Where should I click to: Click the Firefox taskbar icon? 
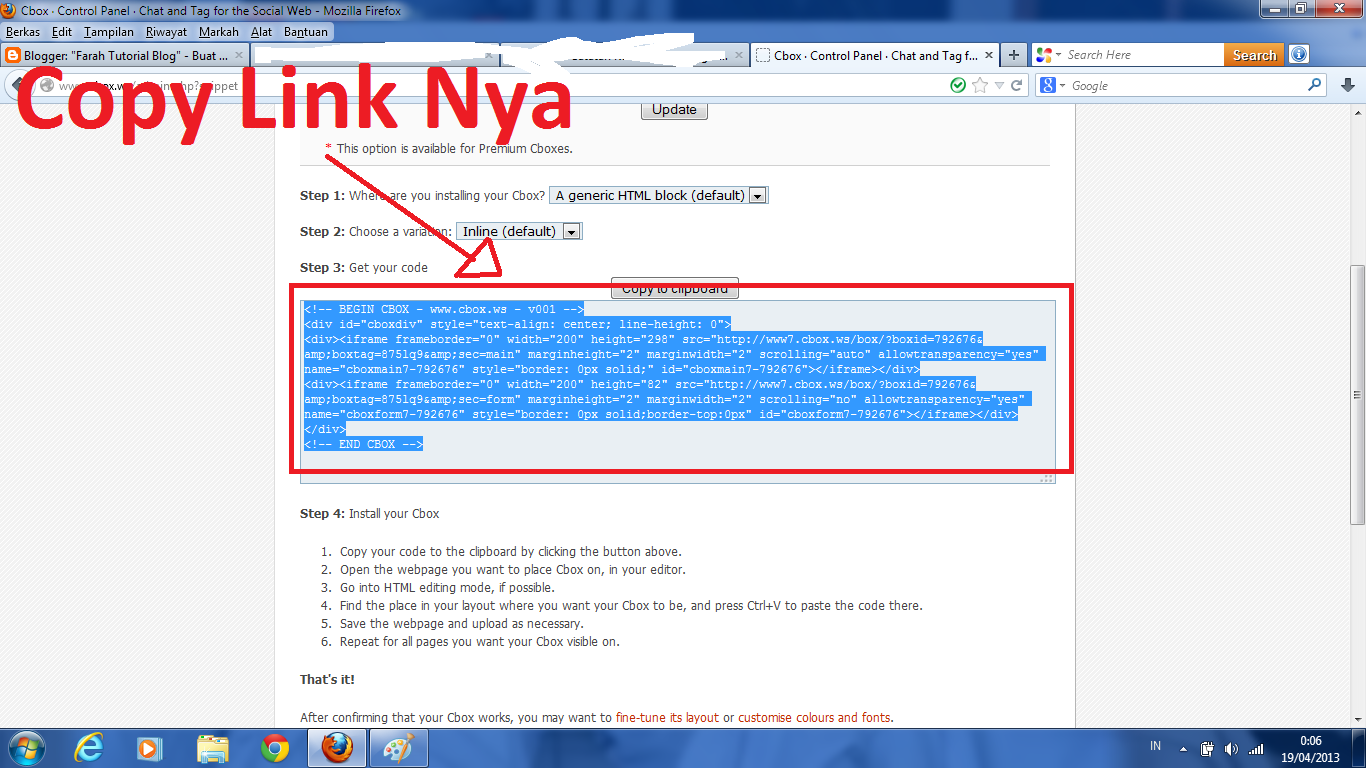coord(337,748)
